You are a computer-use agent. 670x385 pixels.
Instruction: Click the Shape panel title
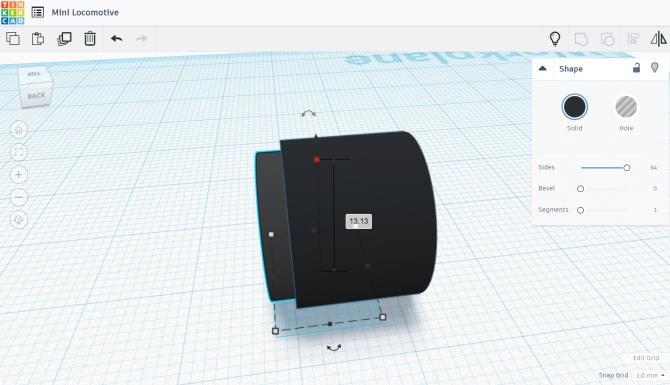click(571, 69)
